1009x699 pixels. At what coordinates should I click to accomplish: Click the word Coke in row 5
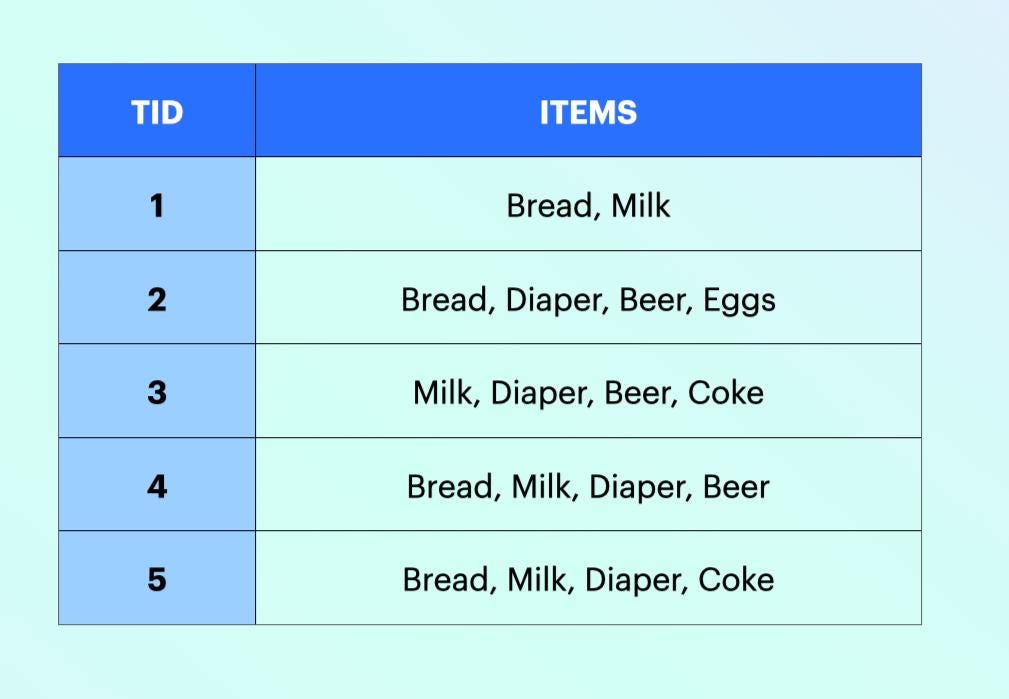[736, 579]
